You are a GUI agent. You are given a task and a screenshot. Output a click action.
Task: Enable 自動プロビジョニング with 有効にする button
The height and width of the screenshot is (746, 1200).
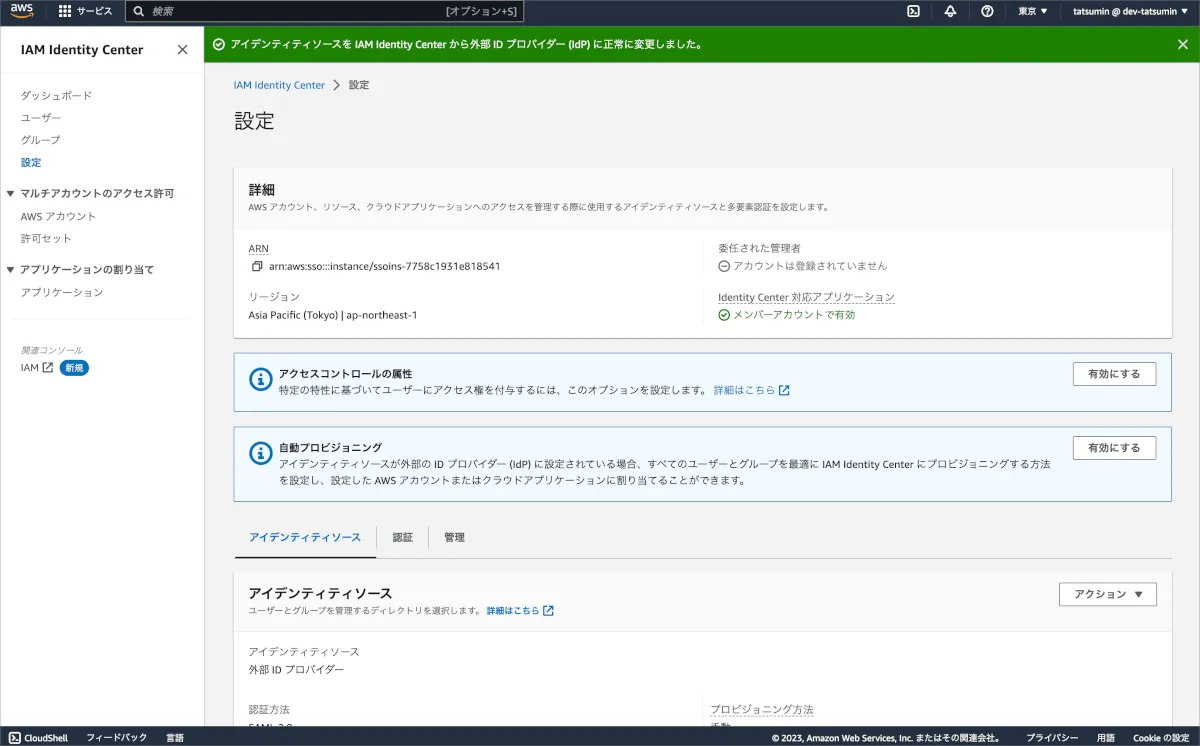tap(1113, 448)
